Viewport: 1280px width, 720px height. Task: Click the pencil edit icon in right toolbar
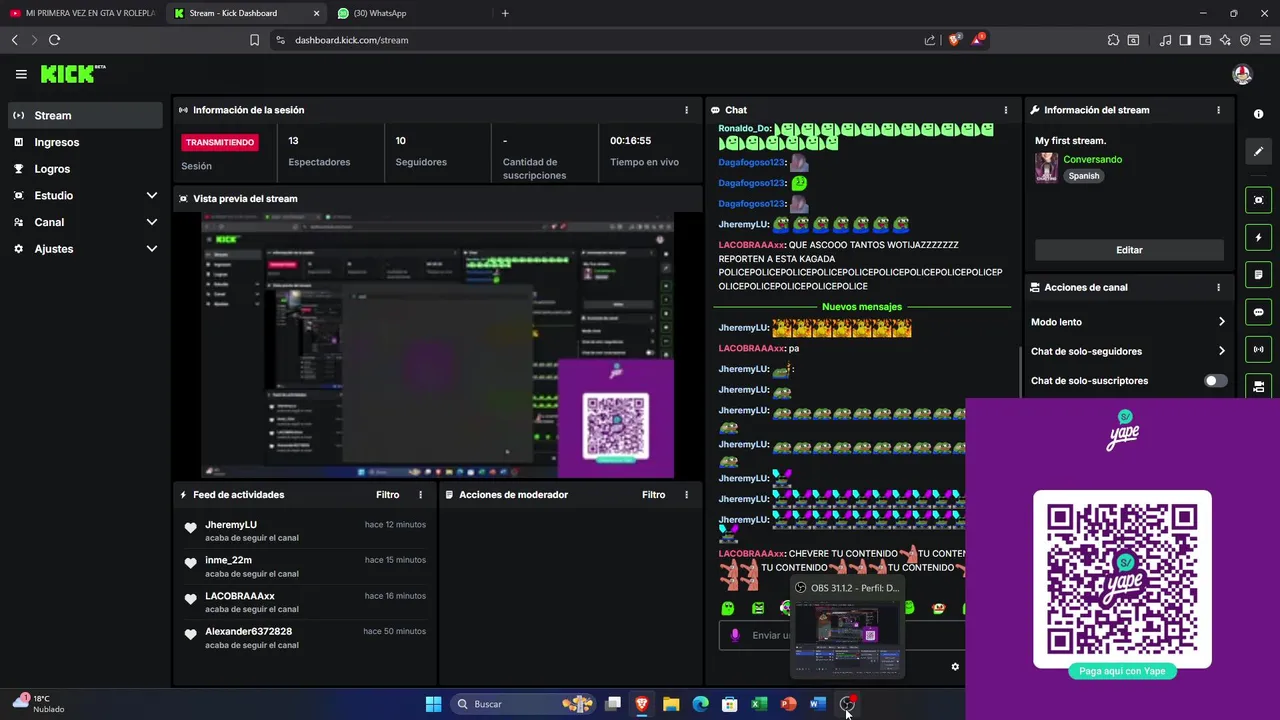1258,151
